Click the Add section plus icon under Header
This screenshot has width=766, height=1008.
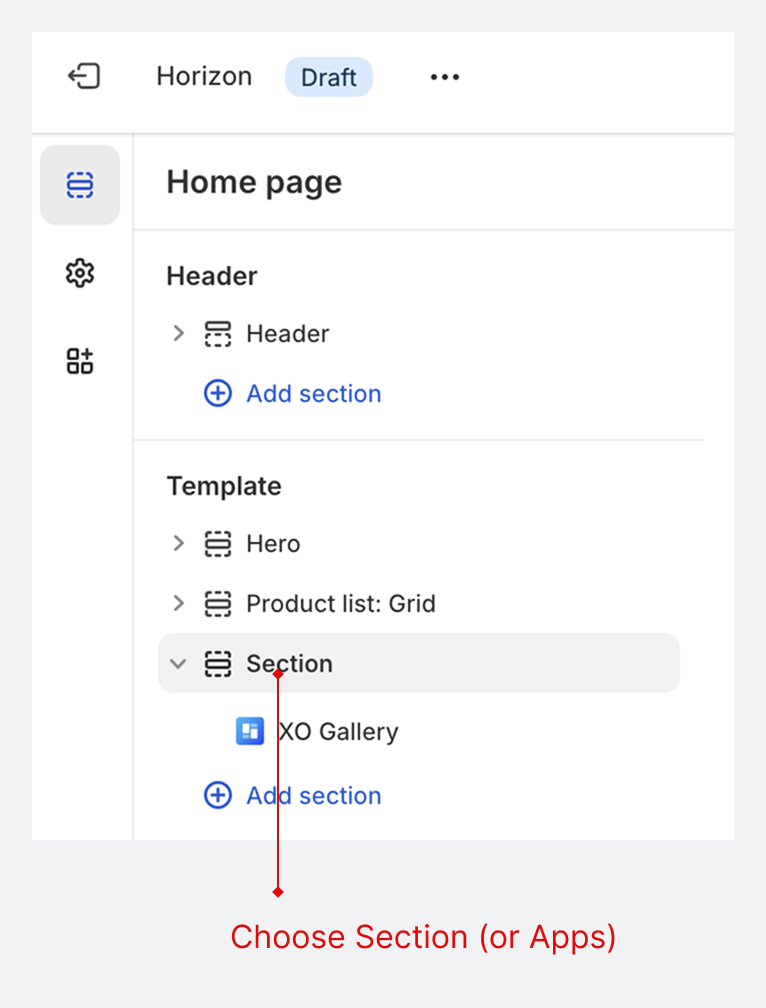click(x=218, y=393)
